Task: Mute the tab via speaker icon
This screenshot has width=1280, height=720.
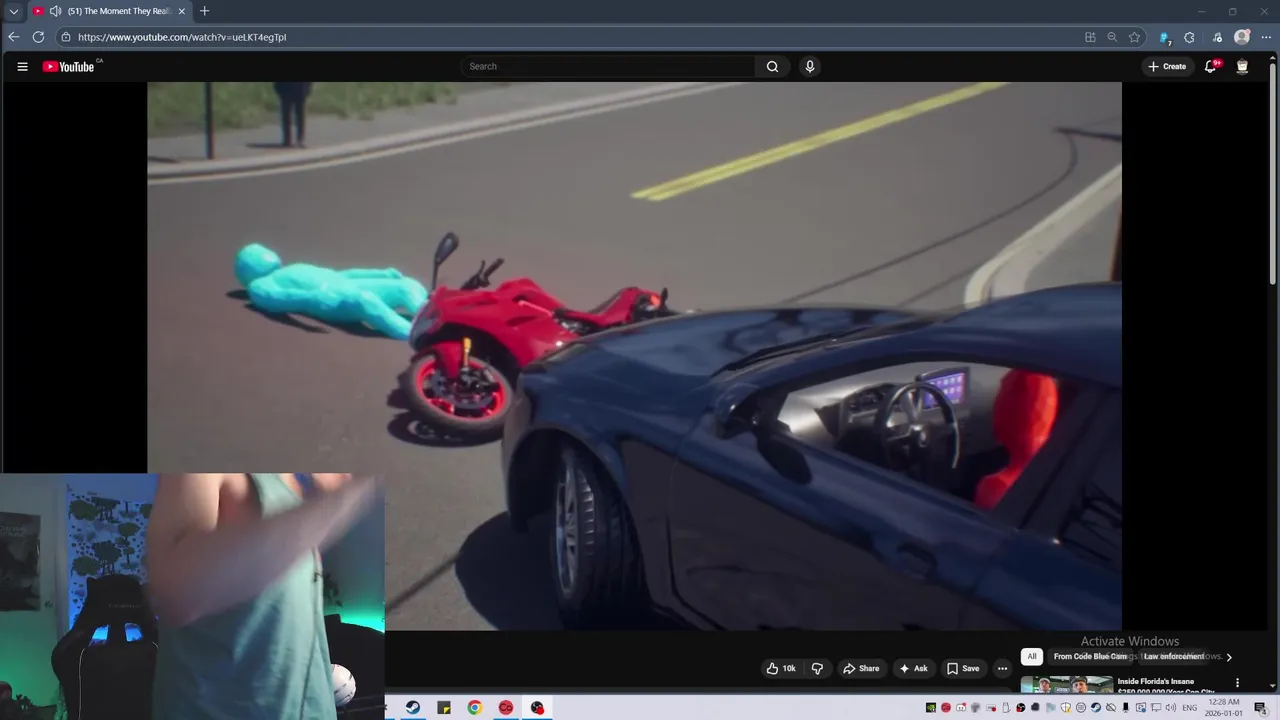Action: 55,11
